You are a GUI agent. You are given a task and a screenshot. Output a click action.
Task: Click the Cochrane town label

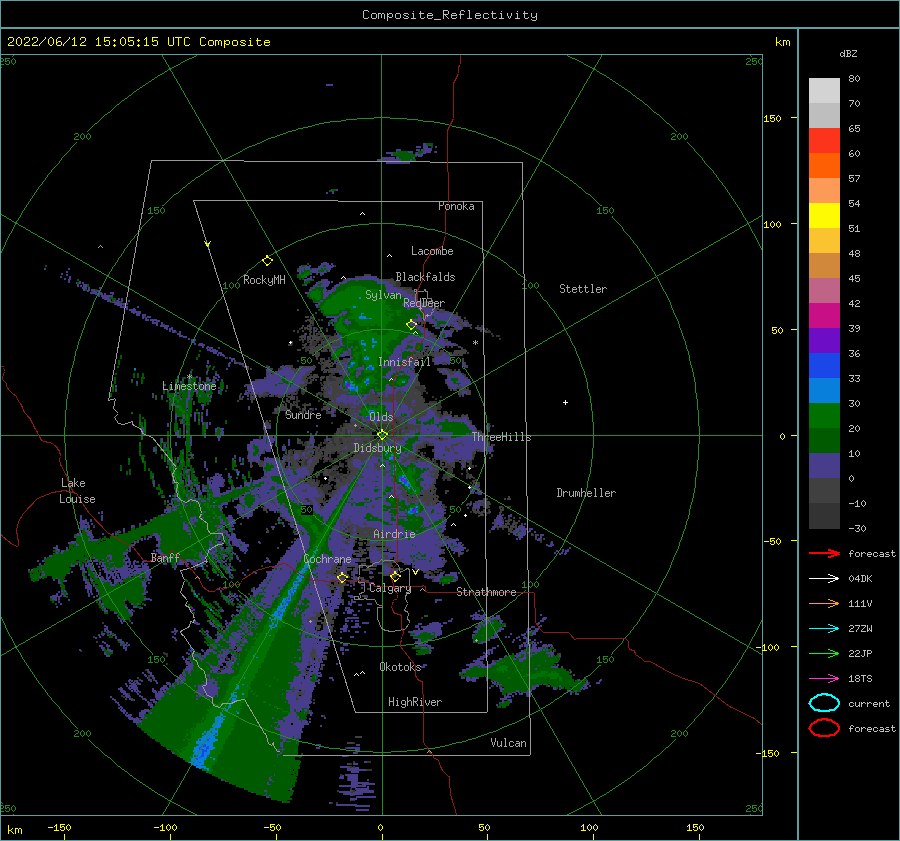(327, 559)
